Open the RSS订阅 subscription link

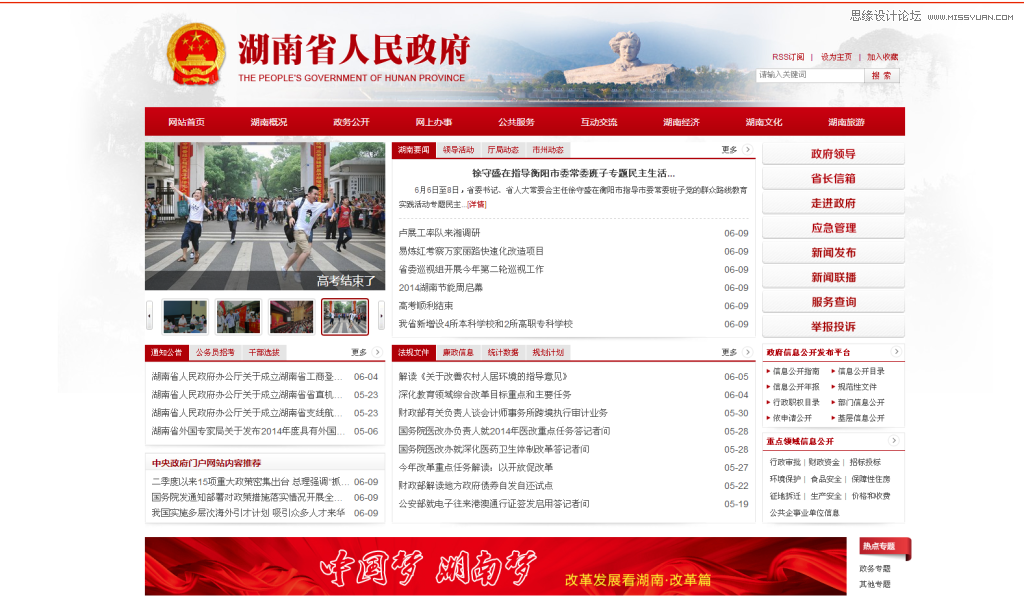(x=789, y=57)
